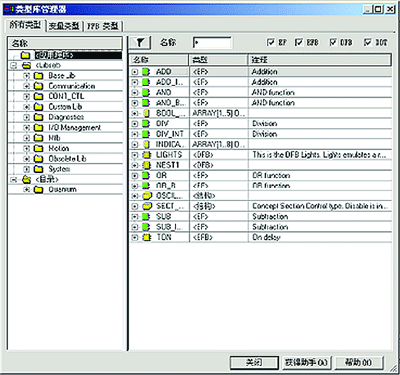Sort by the name column header in list
This screenshot has height=375, width=400.
(159, 60)
